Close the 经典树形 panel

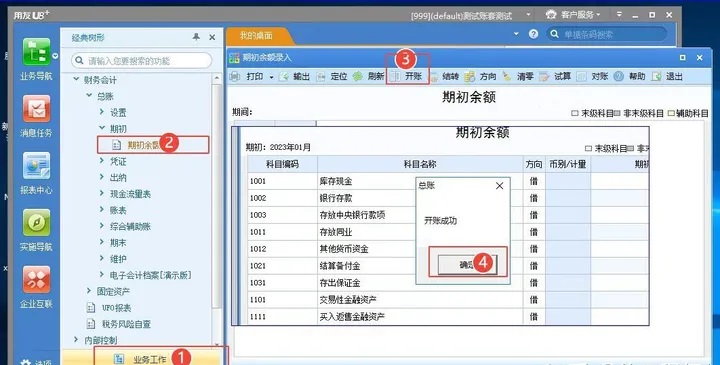coord(212,38)
